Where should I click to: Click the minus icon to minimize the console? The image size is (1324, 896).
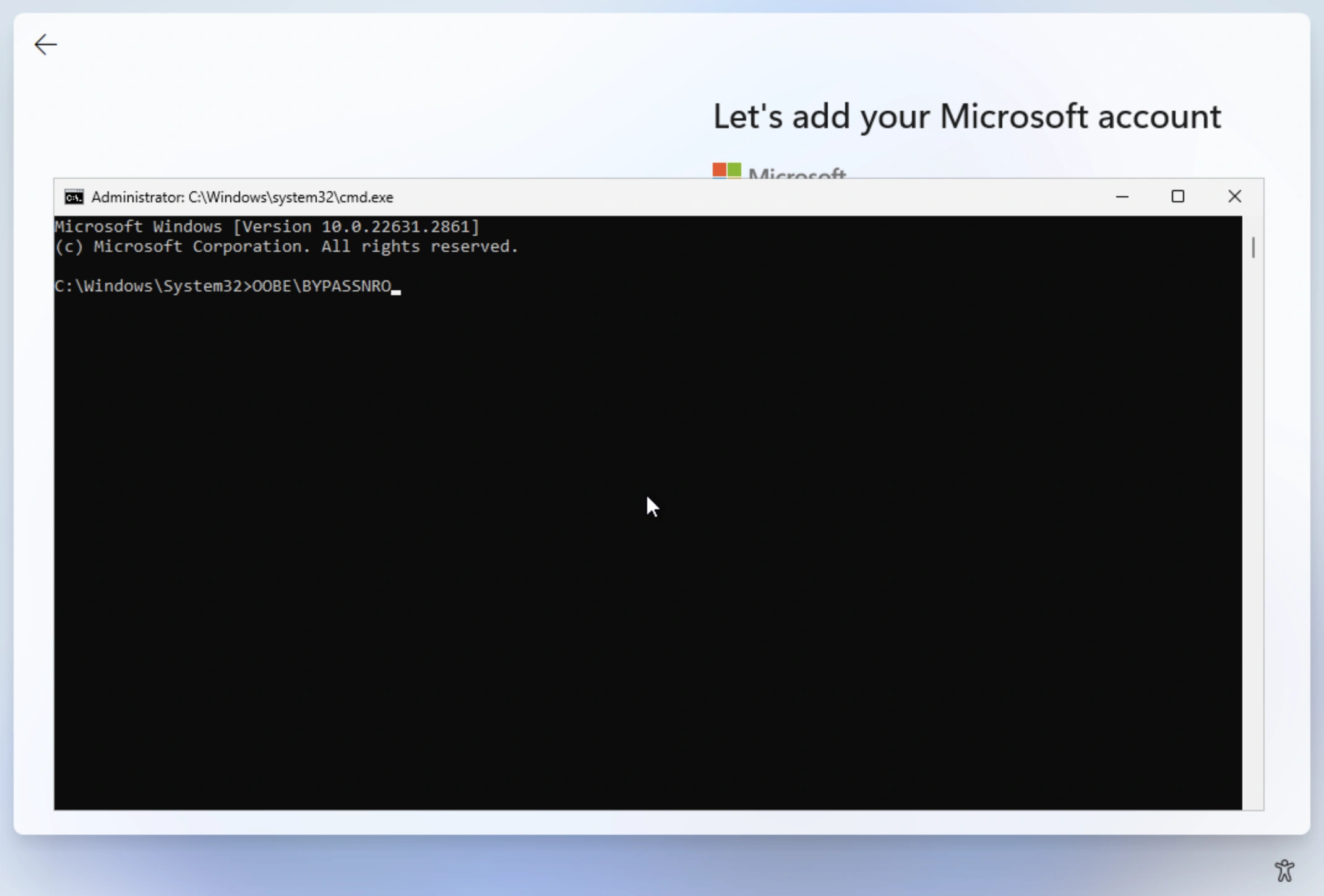coord(1122,197)
